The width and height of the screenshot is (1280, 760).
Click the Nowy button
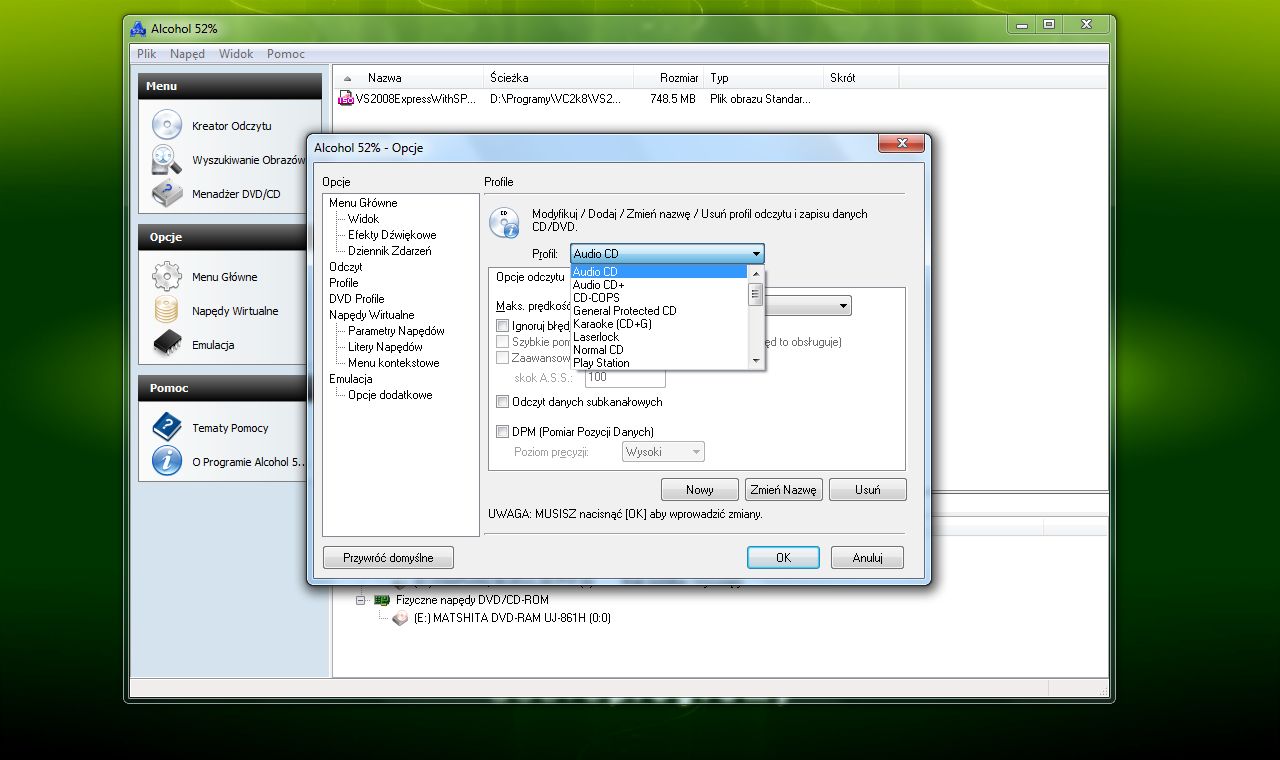[x=700, y=490]
